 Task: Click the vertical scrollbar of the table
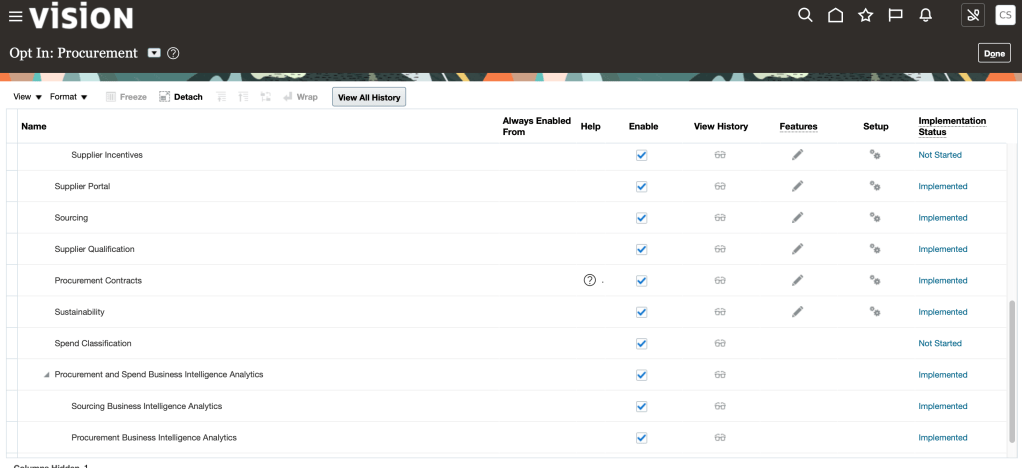[1012, 370]
